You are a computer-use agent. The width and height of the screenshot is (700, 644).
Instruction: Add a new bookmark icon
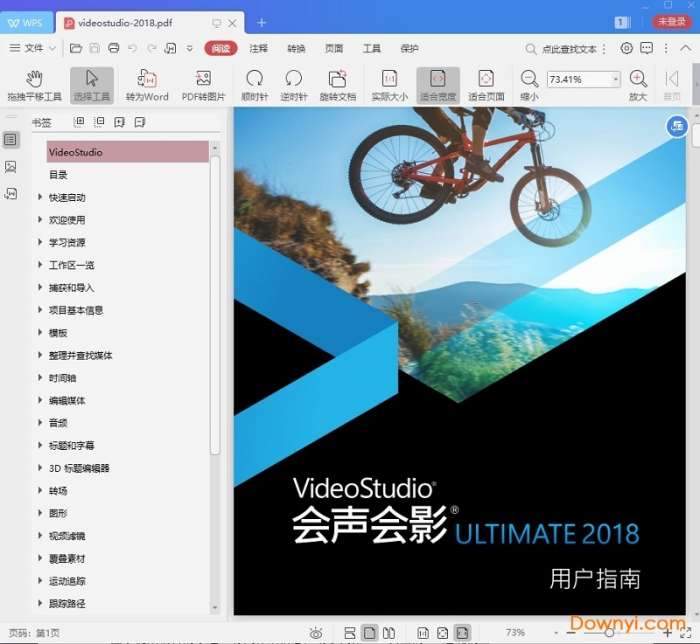pyautogui.click(x=119, y=122)
